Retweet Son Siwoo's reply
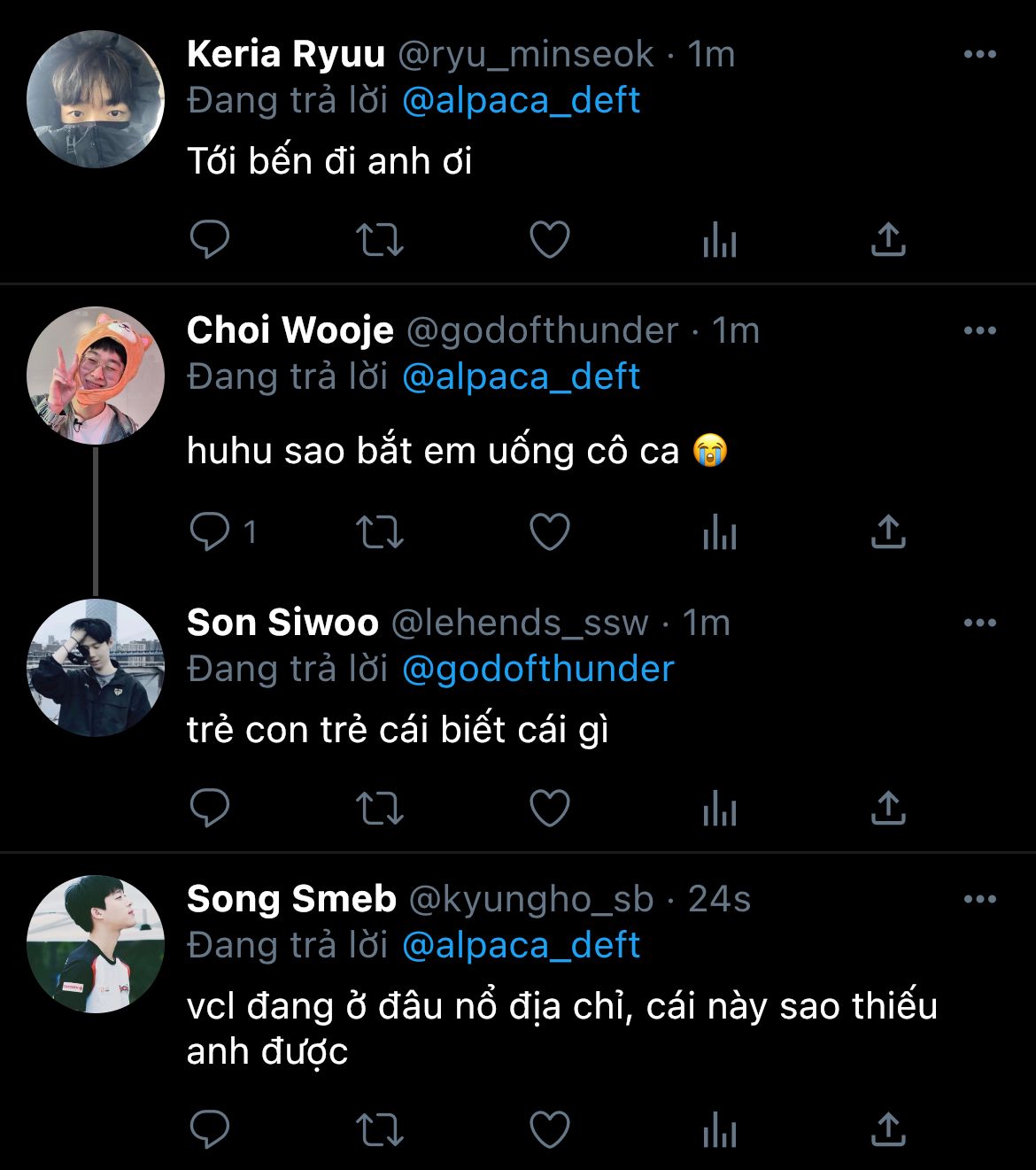Image resolution: width=1036 pixels, height=1170 pixels. [379, 808]
